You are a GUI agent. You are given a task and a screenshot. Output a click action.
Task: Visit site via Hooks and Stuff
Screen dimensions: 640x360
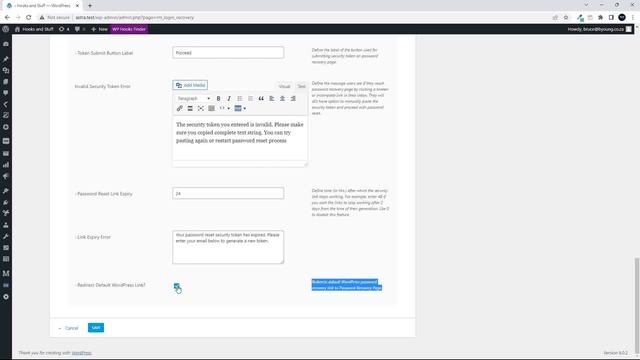34,29
